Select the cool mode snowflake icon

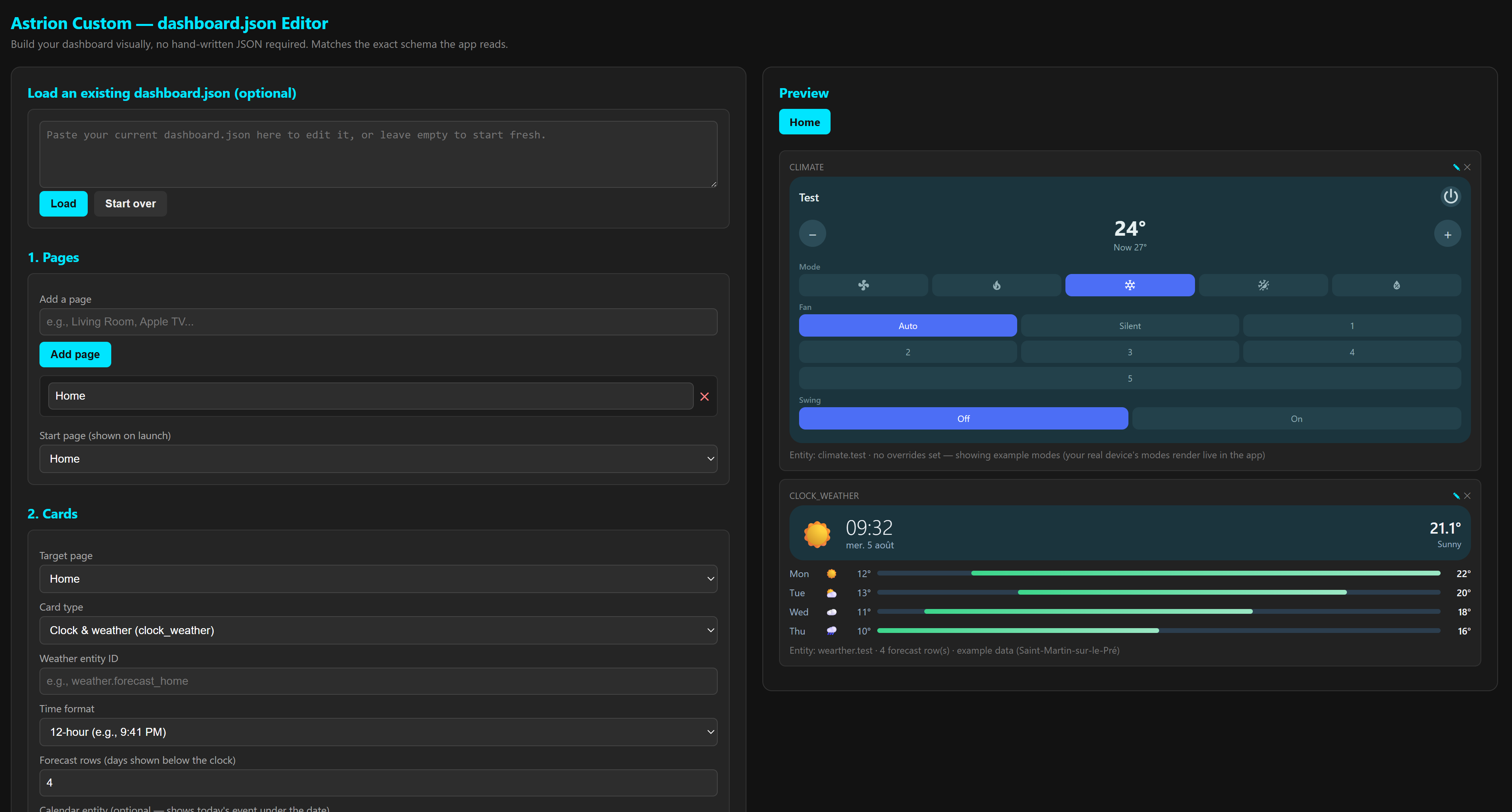(x=1130, y=285)
